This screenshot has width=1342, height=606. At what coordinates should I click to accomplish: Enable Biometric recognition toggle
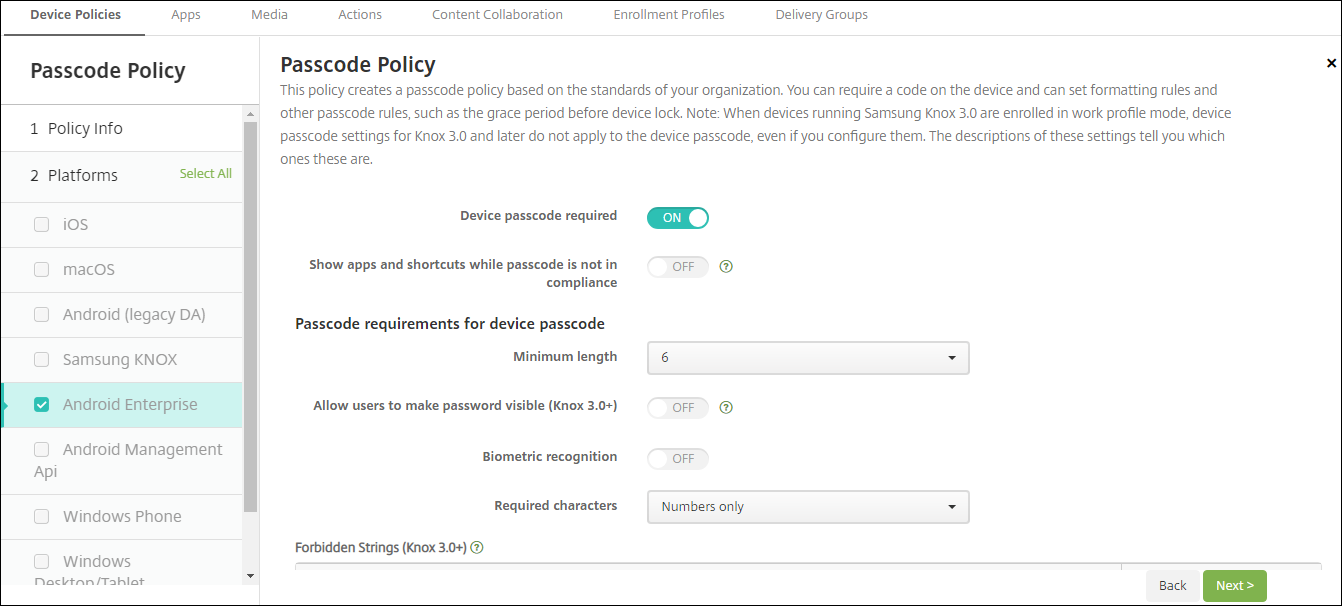tap(678, 459)
